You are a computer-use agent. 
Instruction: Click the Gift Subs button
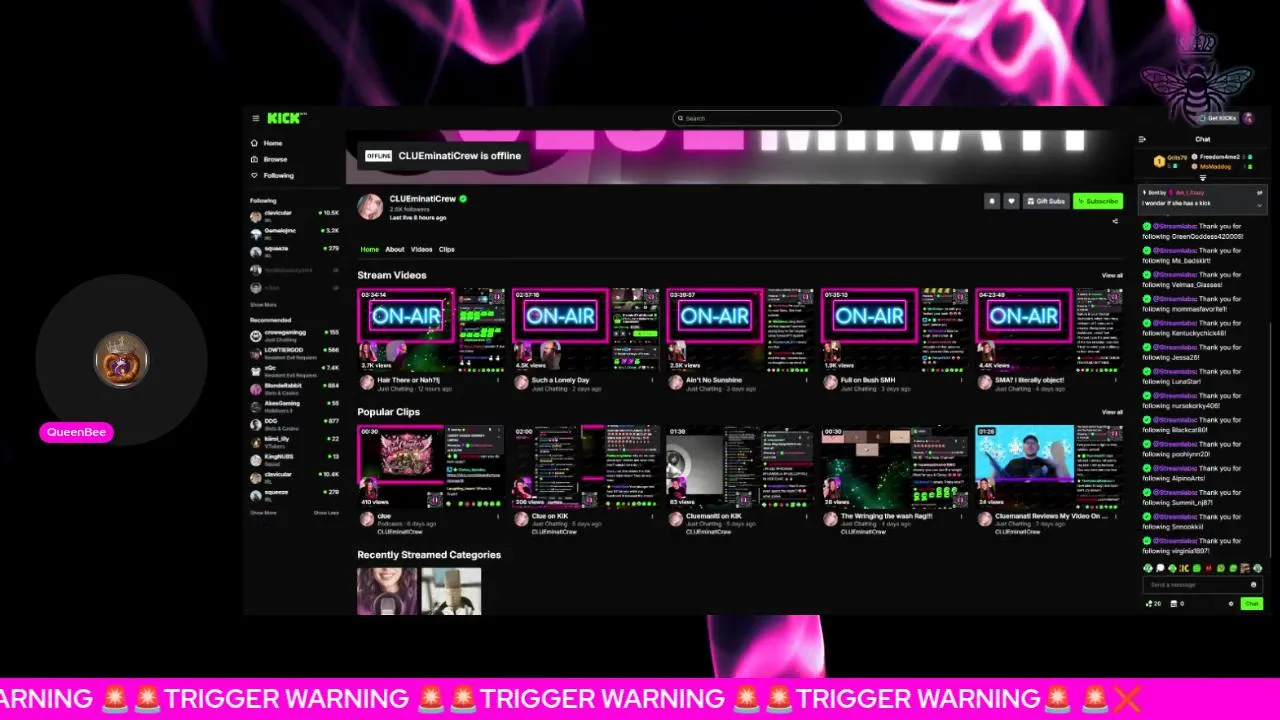1046,201
